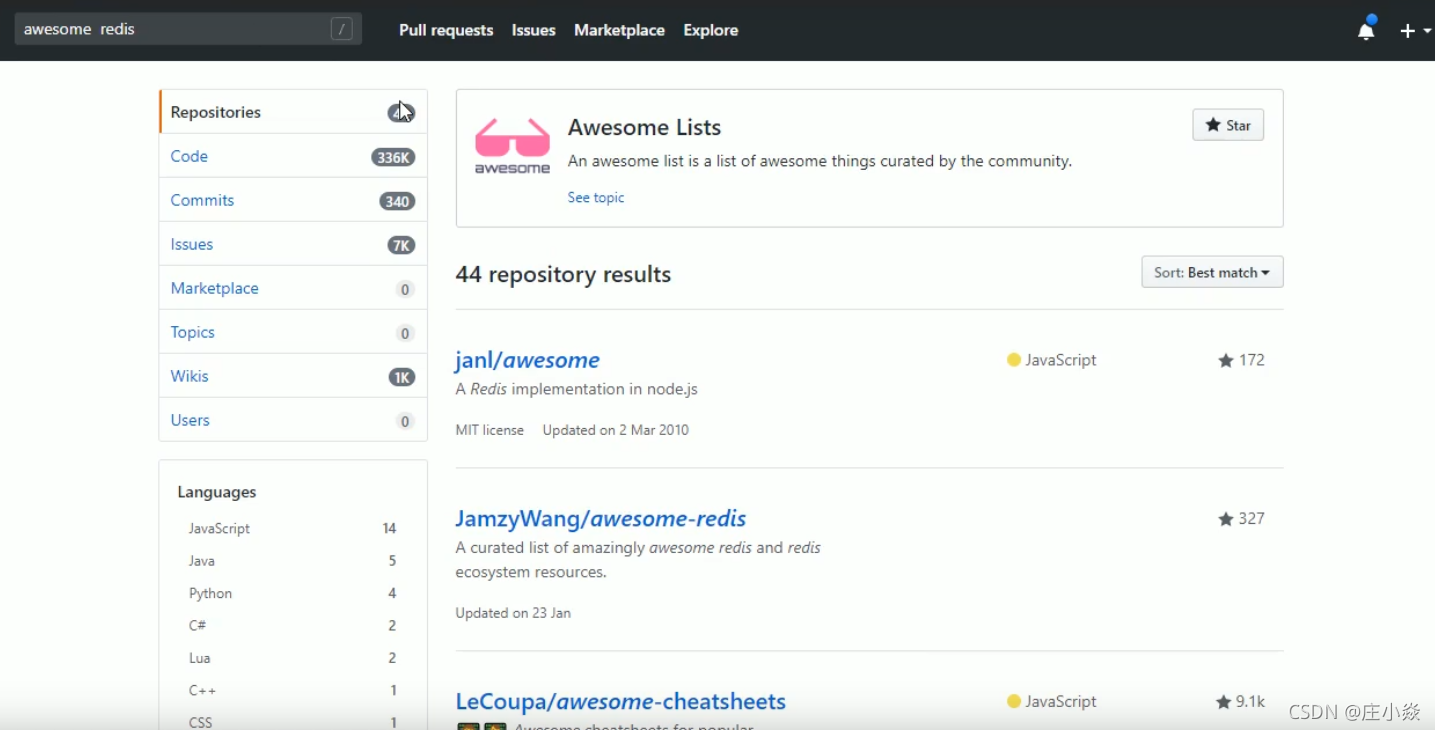Click the yellow JavaScript dot for LeCoupa/awesome-cheatsheets

pyautogui.click(x=1014, y=702)
